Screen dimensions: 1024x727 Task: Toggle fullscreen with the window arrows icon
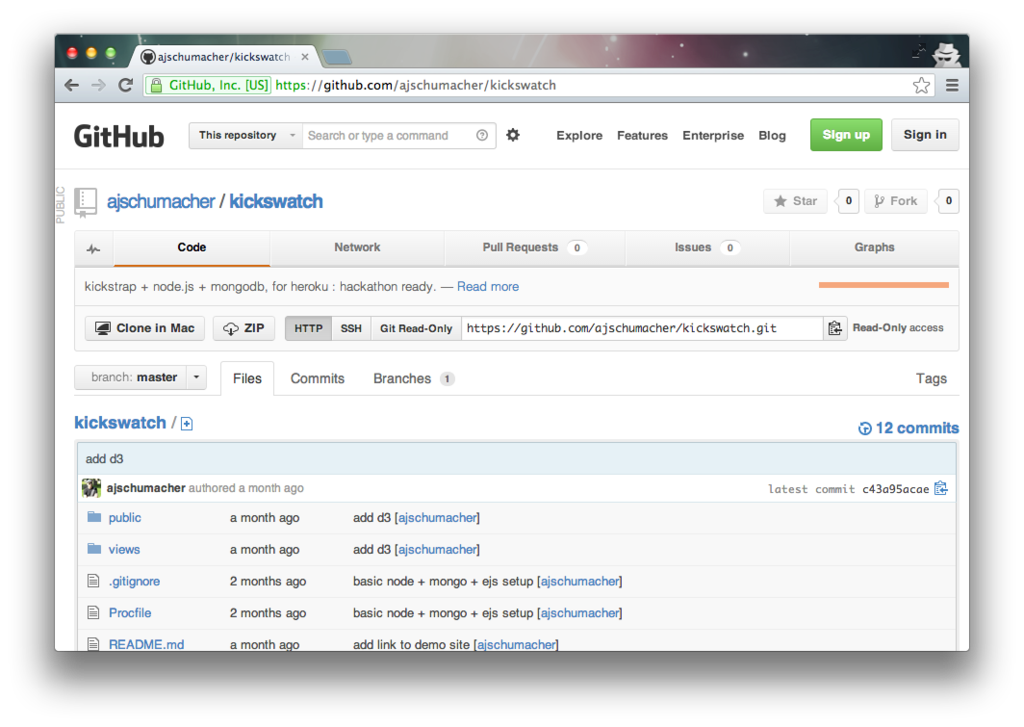[x=919, y=51]
